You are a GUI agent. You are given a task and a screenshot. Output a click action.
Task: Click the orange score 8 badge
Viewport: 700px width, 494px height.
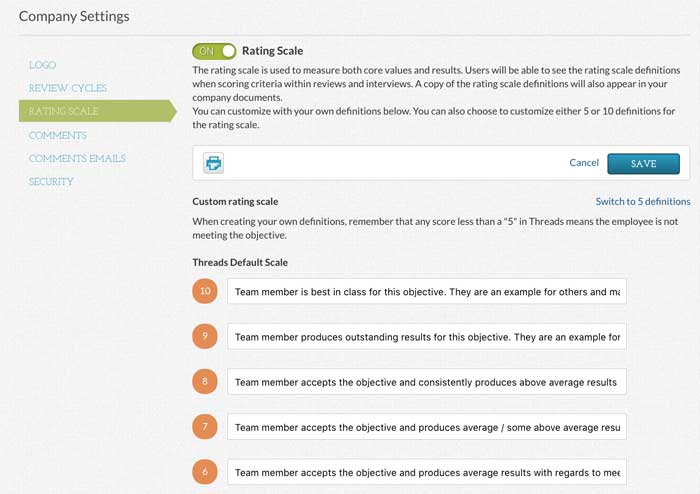(x=205, y=381)
